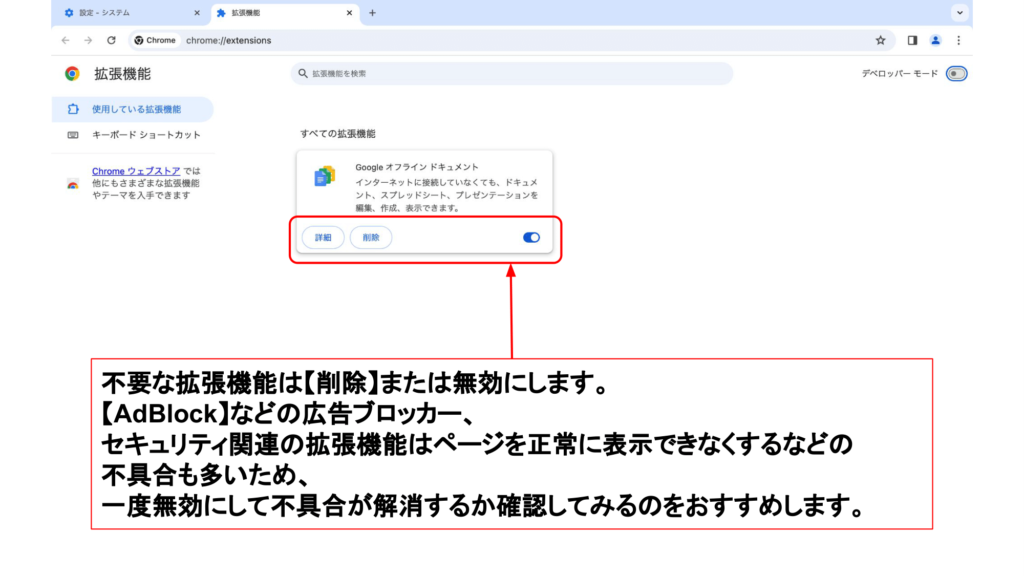Open the profile avatar icon
1024x576 pixels.
click(x=936, y=40)
